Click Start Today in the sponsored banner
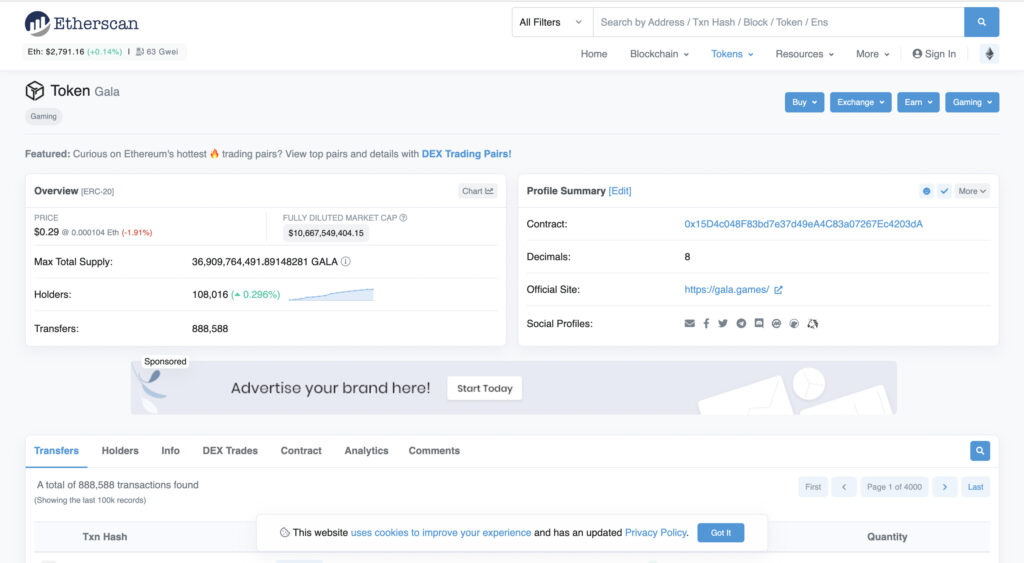Image resolution: width=1024 pixels, height=563 pixels. click(x=485, y=388)
